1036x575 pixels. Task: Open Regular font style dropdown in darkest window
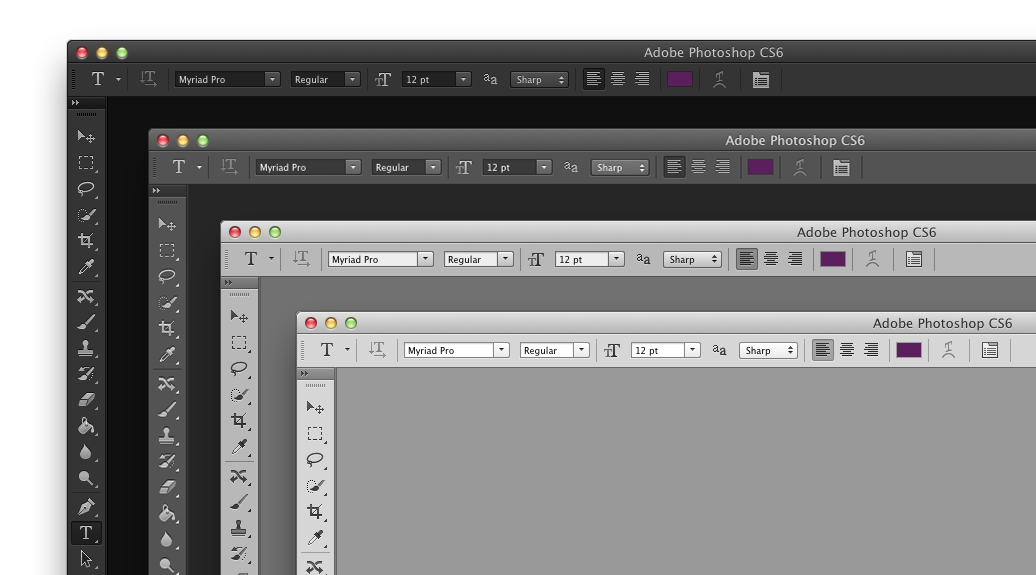352,79
